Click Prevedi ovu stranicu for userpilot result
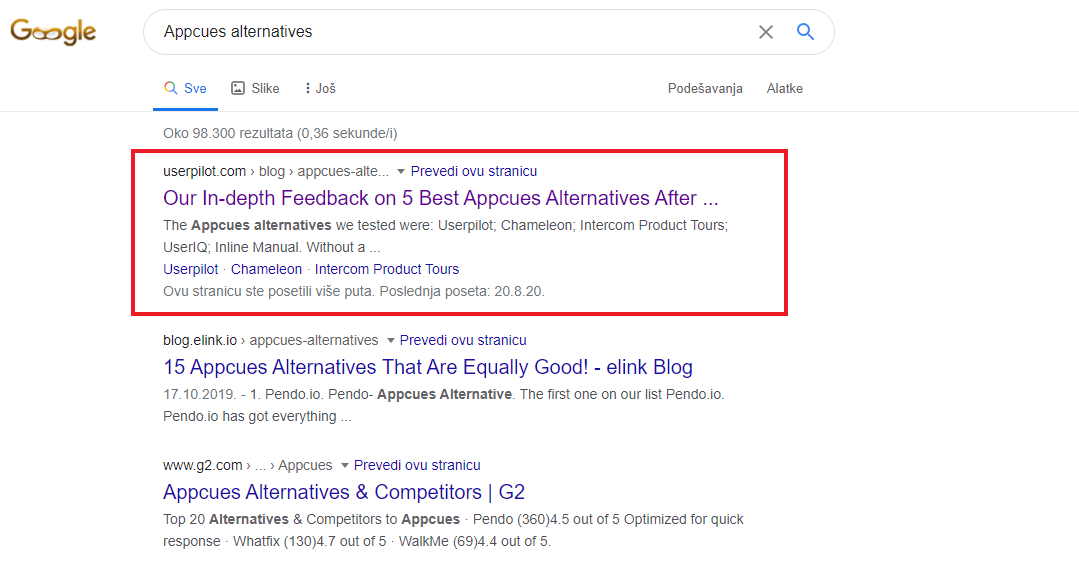This screenshot has width=1079, height=569. [473, 171]
